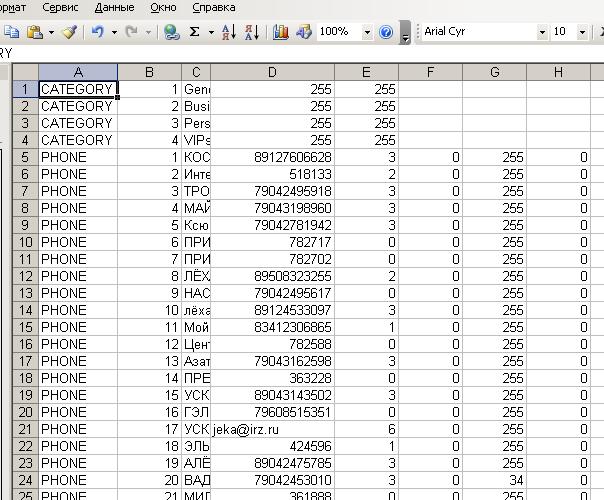This screenshot has height=500, width=604.
Task: Open the Справка menu
Action: [213, 7]
